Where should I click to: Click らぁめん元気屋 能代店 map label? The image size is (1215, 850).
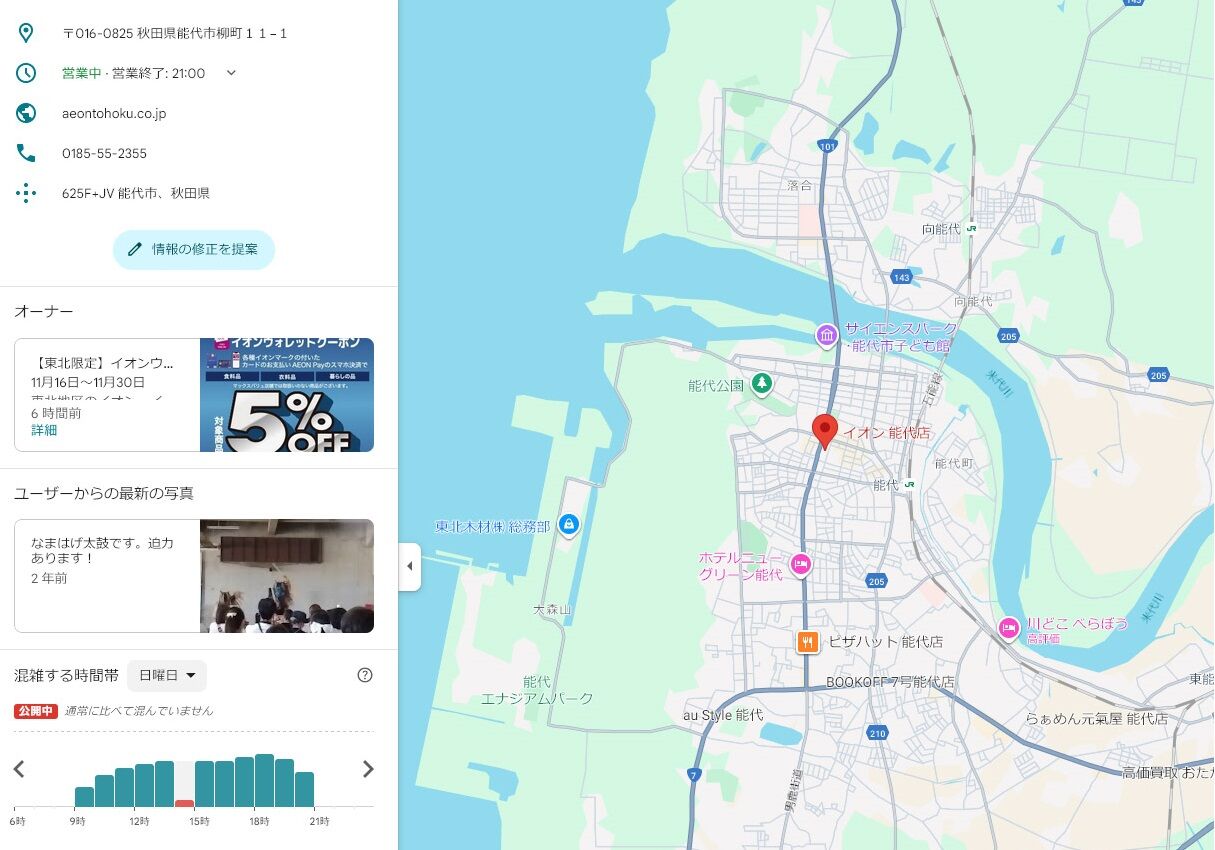tap(1096, 719)
